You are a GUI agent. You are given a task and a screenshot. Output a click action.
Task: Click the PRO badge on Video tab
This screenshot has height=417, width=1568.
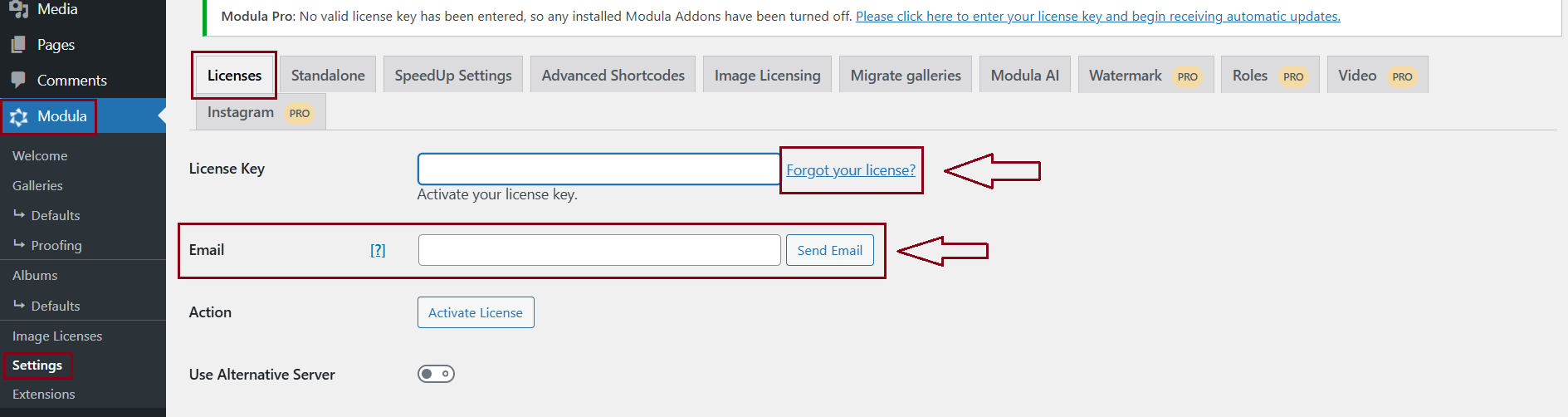pos(1402,76)
